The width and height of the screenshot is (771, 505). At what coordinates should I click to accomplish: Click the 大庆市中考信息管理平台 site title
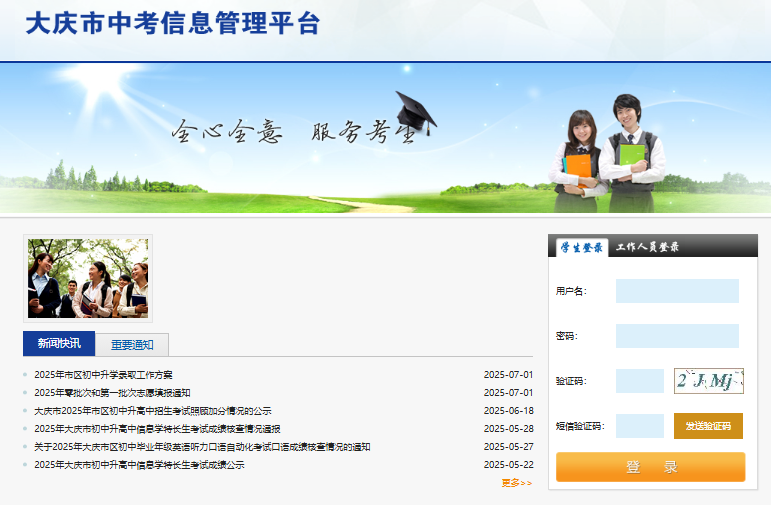[172, 24]
